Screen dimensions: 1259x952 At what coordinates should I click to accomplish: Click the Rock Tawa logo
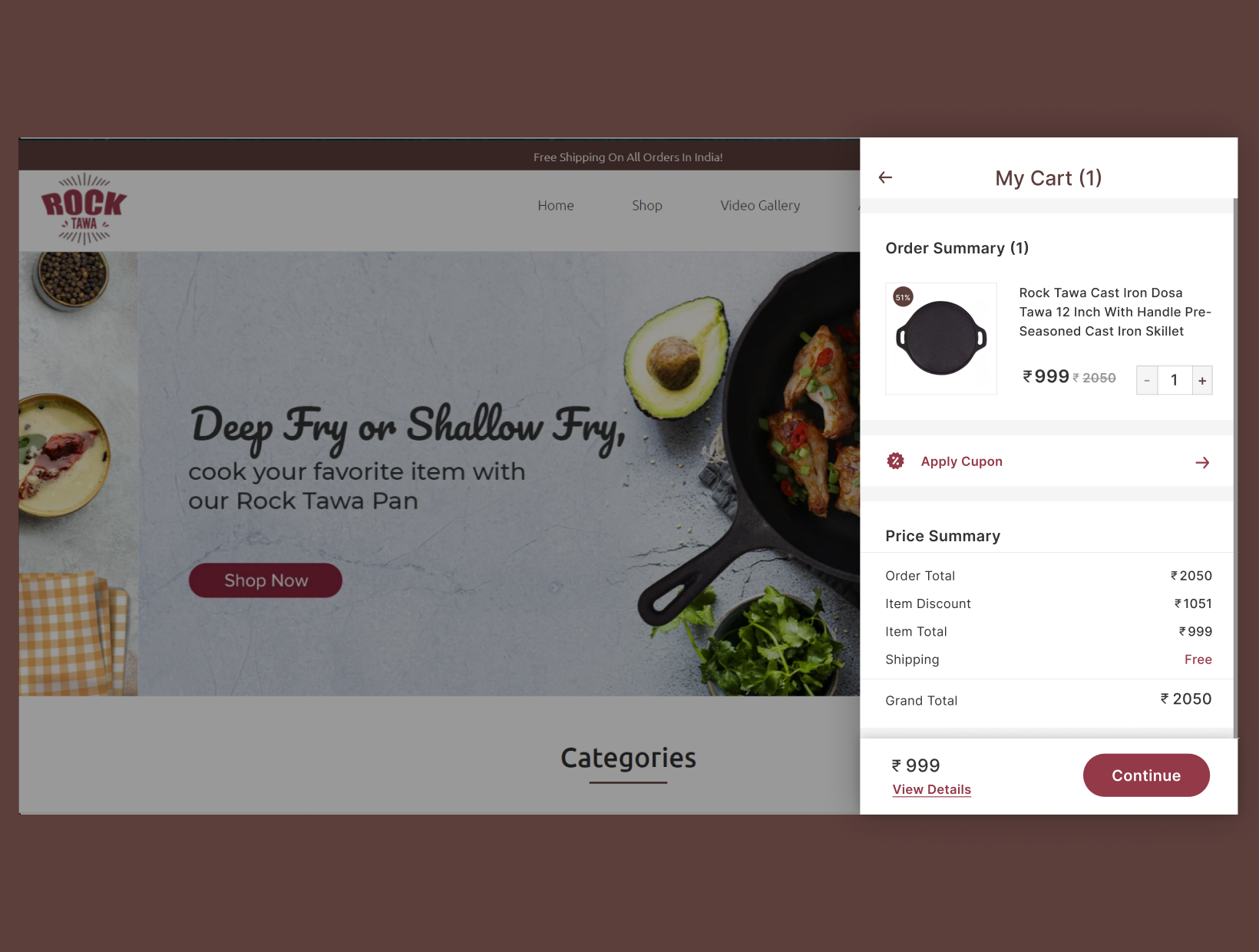point(84,209)
